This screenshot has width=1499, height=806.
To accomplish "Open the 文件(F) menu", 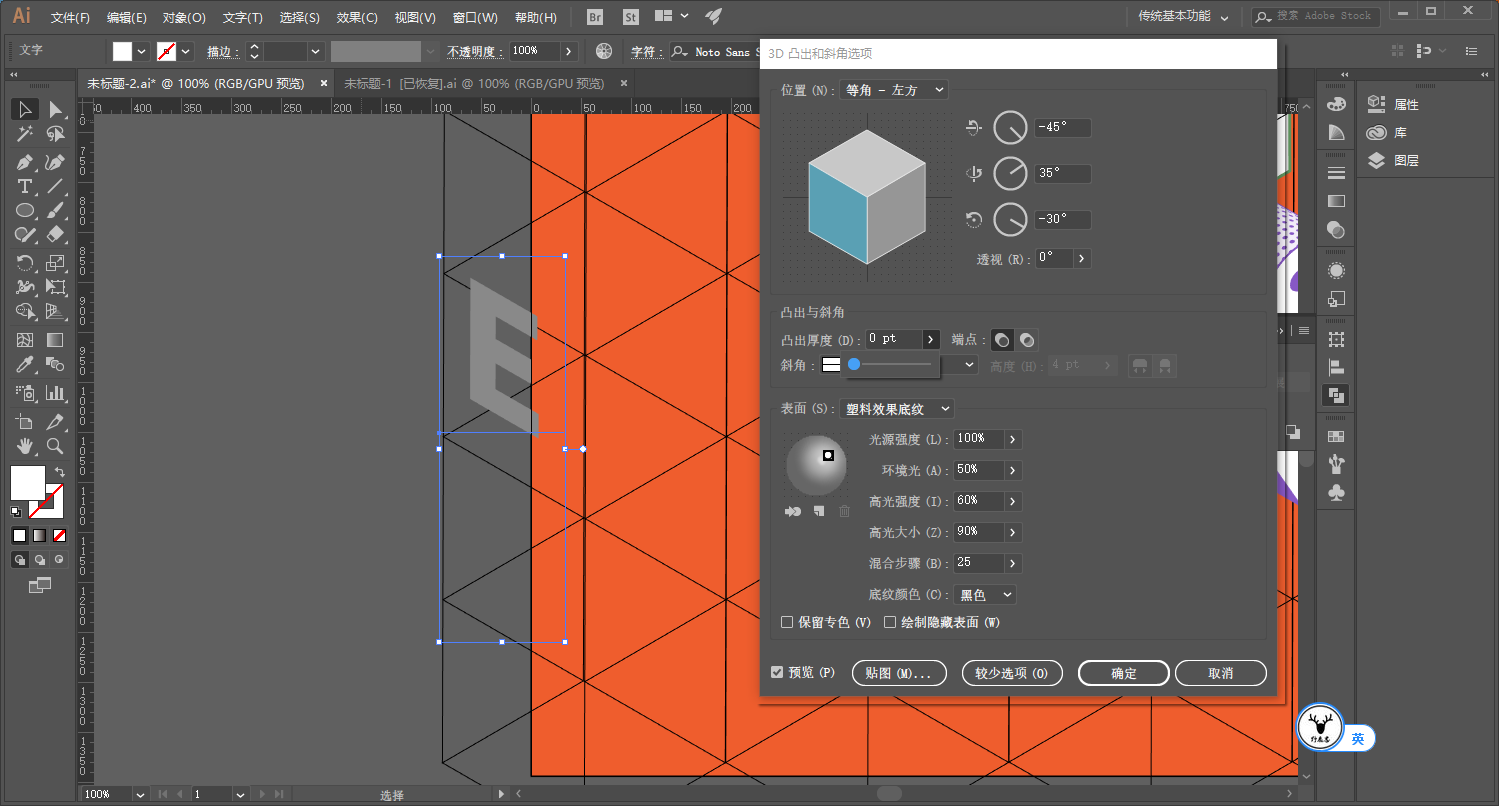I will (x=70, y=18).
